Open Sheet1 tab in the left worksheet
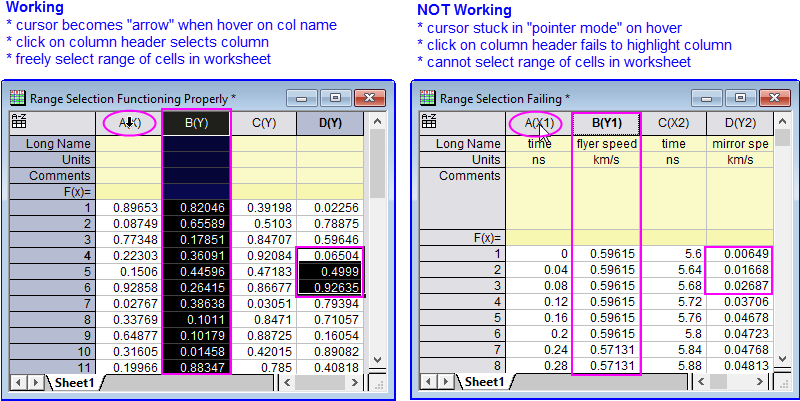Viewport: 800px width, 401px height. (x=74, y=382)
